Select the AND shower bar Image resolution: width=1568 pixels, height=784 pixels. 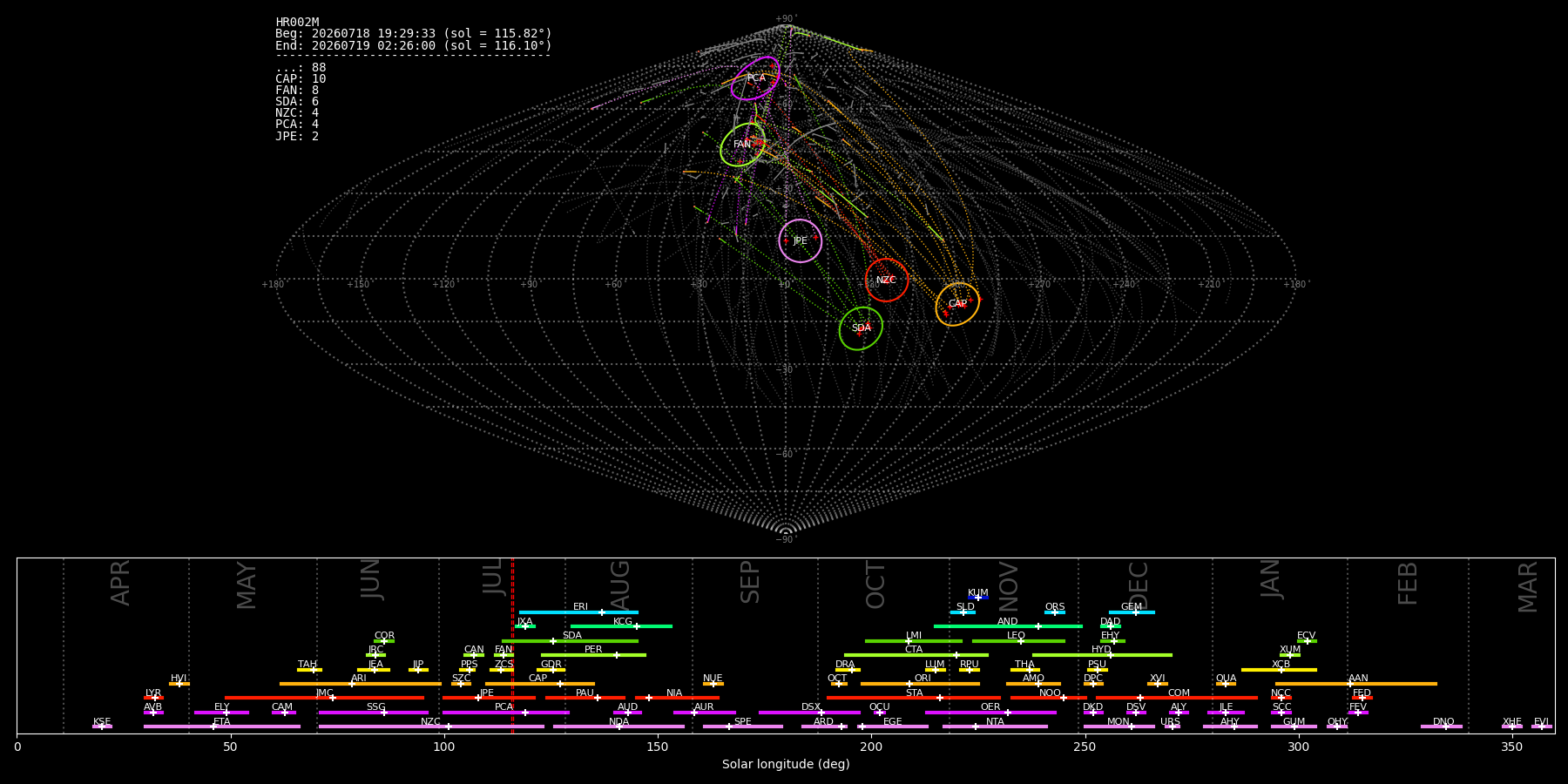(x=1008, y=626)
